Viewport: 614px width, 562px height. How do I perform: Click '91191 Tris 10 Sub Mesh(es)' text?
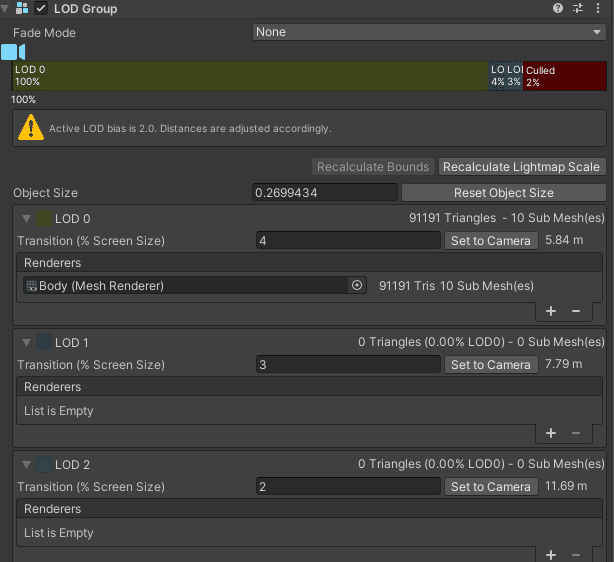456,286
